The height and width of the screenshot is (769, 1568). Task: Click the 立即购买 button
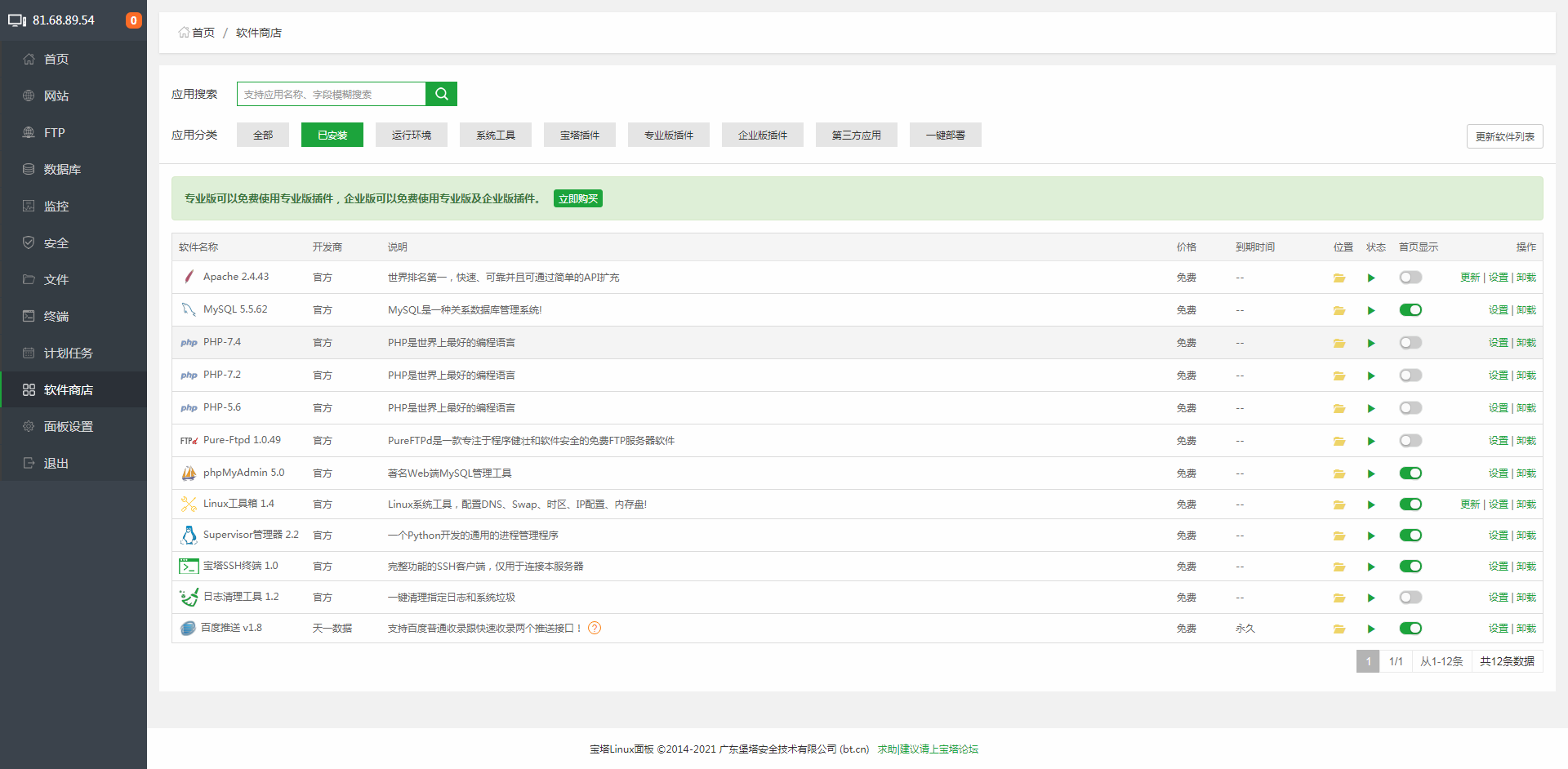(578, 198)
